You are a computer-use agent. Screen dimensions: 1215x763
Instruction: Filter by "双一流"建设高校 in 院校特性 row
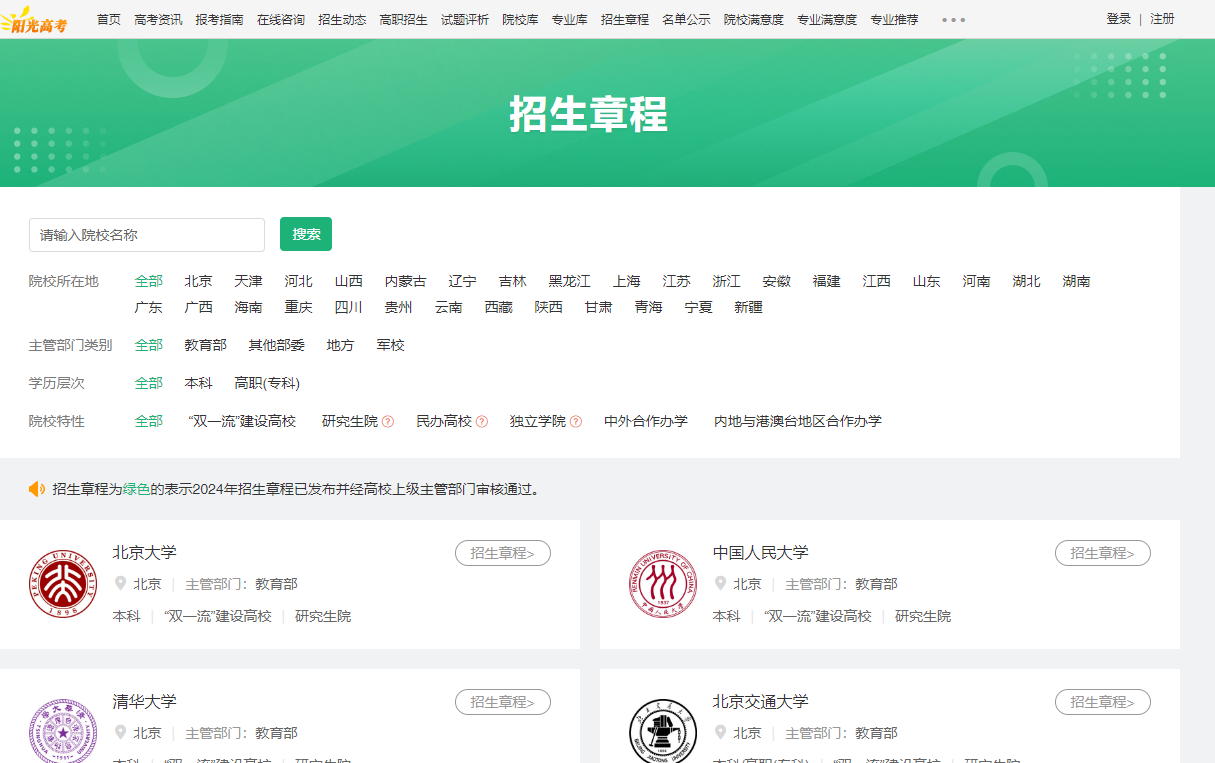tap(242, 422)
